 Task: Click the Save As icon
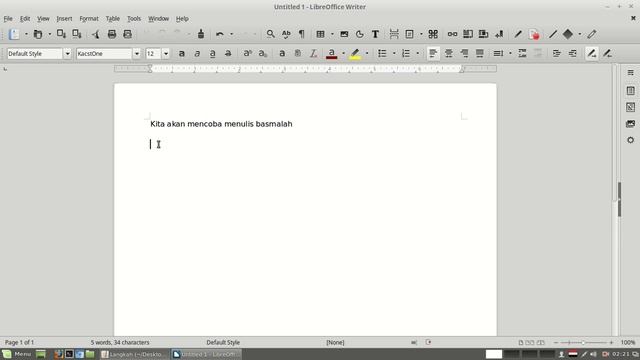point(77,34)
